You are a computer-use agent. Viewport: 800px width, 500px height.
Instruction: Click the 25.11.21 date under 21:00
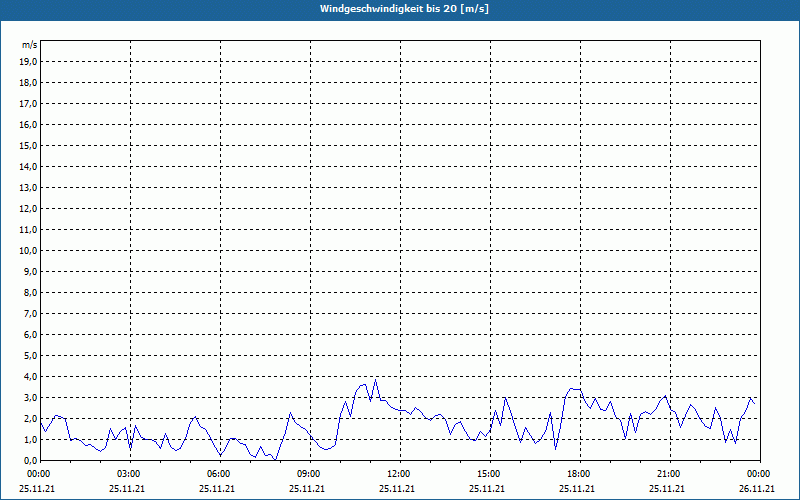point(666,488)
